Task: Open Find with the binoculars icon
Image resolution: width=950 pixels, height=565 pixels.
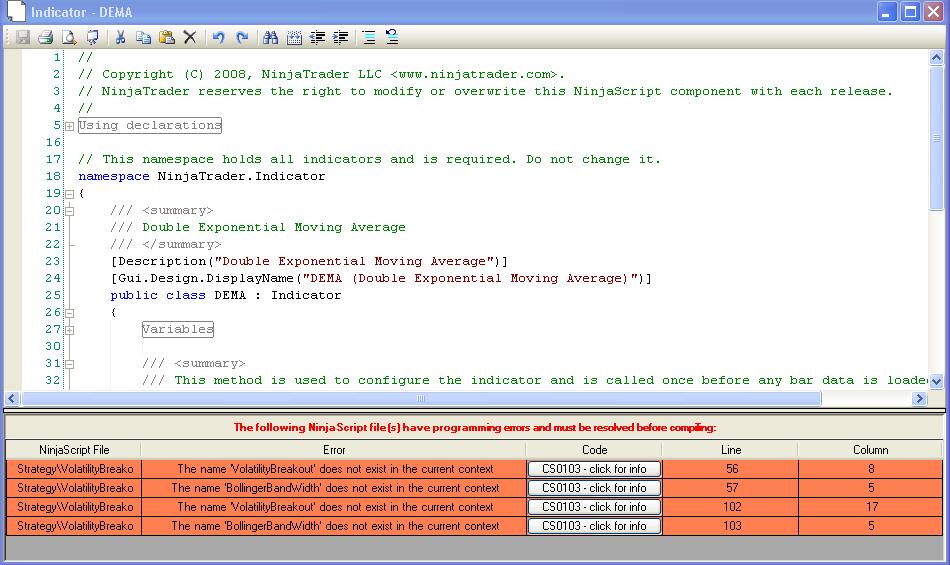Action: (x=270, y=38)
